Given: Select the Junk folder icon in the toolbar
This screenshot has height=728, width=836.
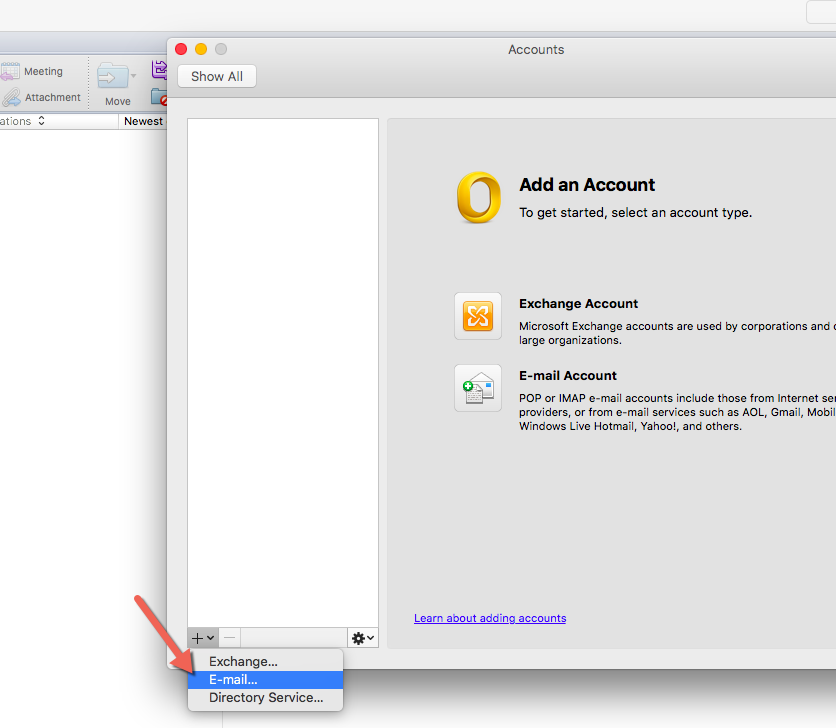Looking at the screenshot, I should (x=158, y=98).
